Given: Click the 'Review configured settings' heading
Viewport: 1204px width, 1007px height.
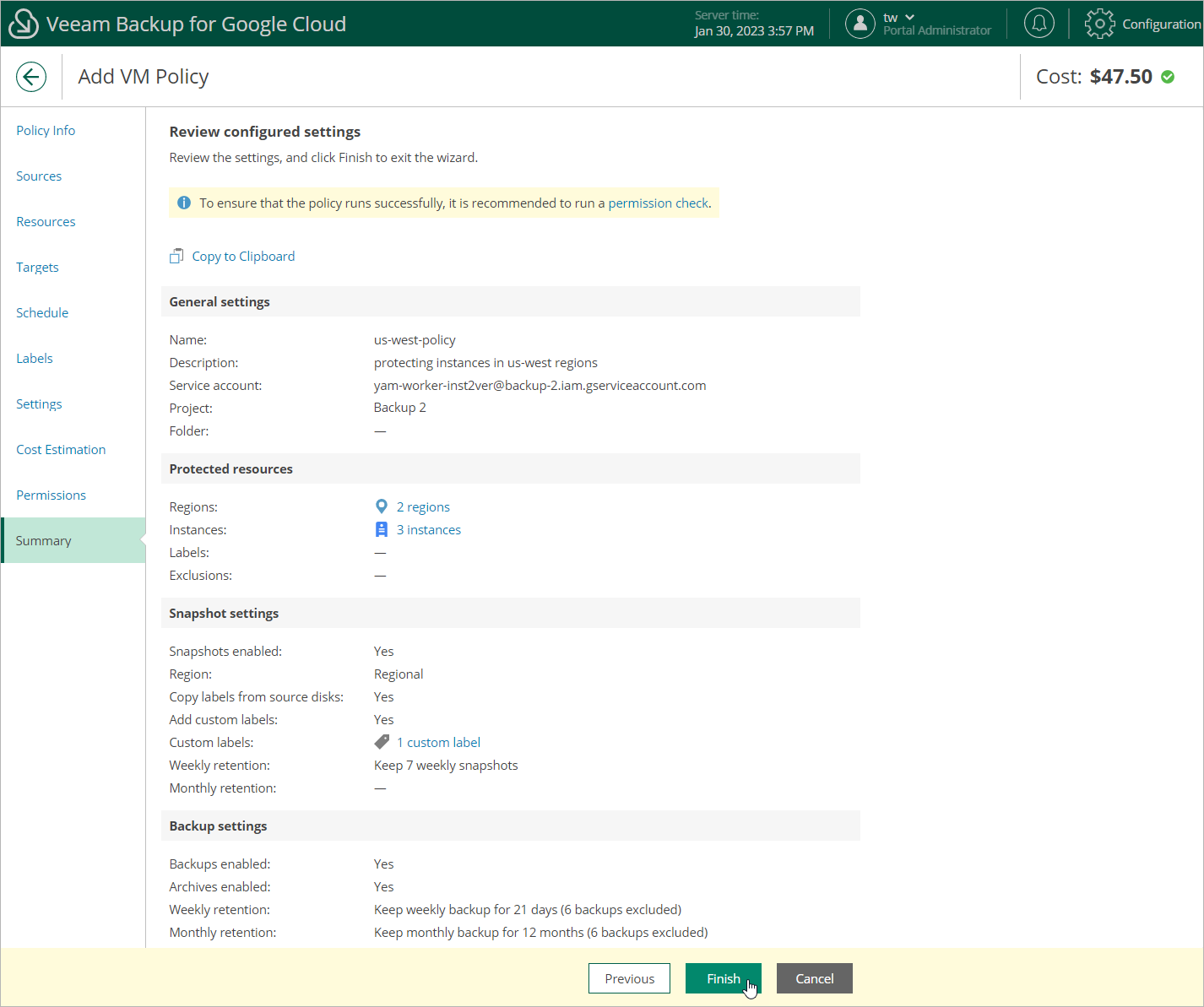Looking at the screenshot, I should pyautogui.click(x=265, y=132).
